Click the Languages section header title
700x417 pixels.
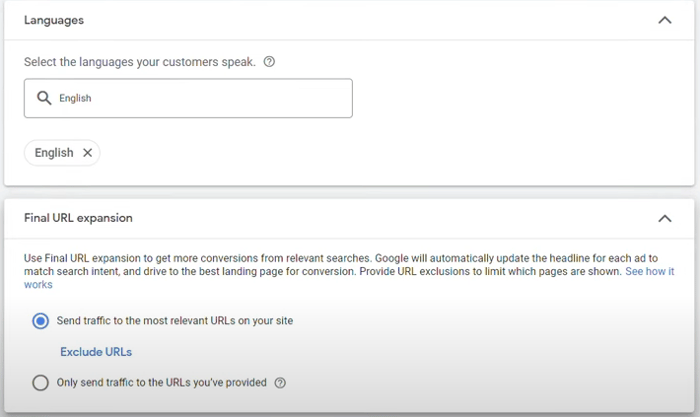(54, 21)
